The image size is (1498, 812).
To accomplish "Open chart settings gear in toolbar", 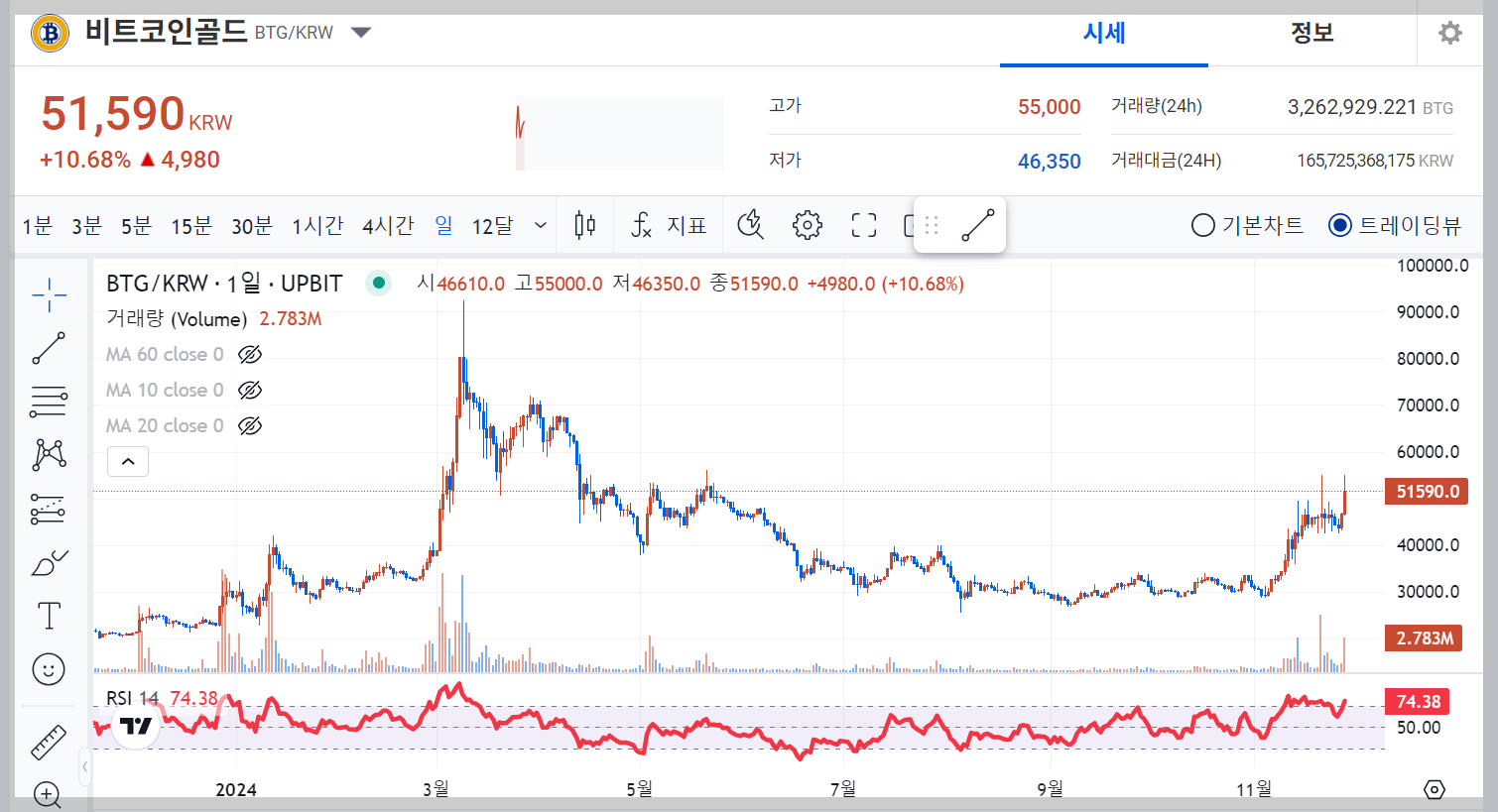I will [808, 226].
